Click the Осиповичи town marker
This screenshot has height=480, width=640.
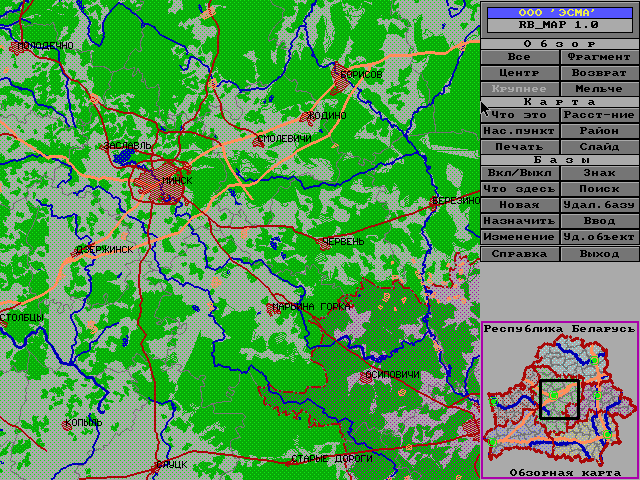coord(365,378)
